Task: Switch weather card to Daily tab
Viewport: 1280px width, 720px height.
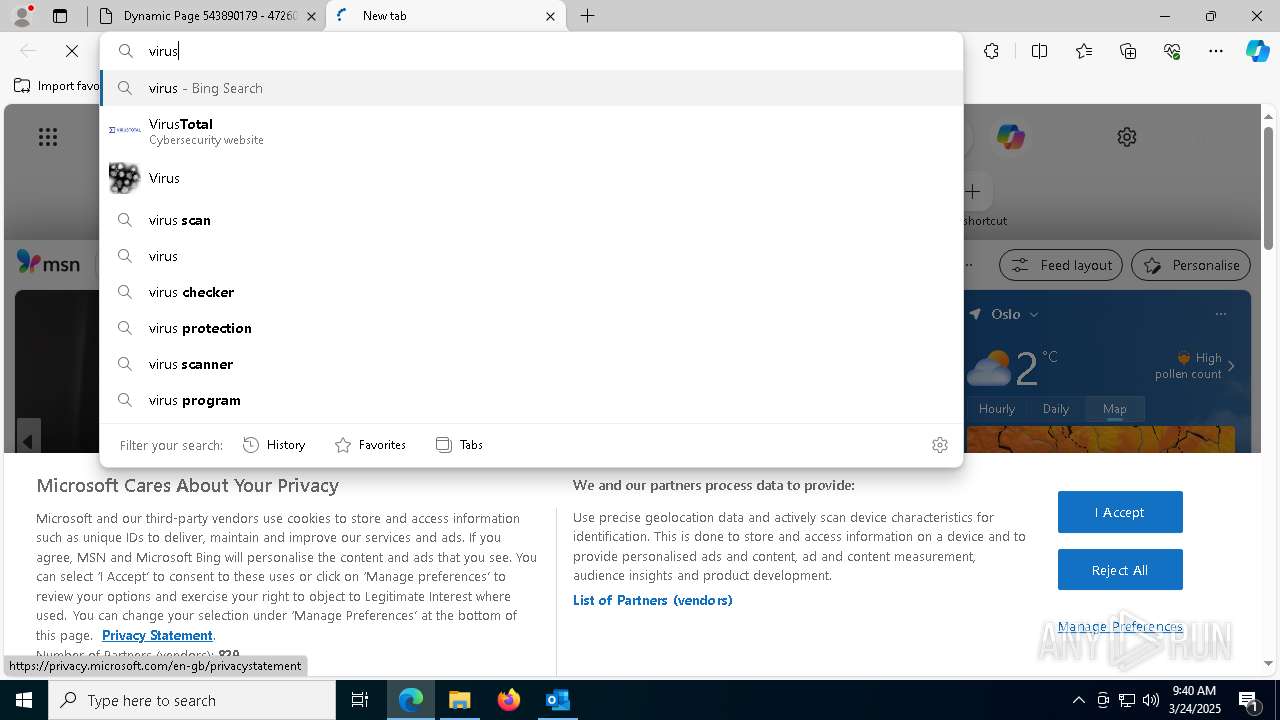Action: click(x=1056, y=409)
